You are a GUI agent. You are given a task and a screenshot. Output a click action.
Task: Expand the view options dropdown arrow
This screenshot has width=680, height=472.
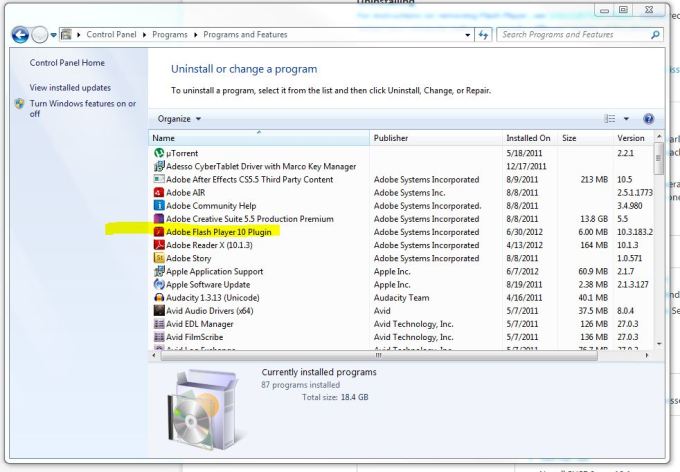click(627, 119)
